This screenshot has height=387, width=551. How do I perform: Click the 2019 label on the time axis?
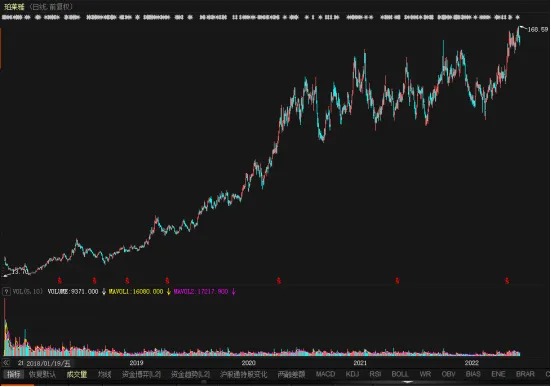(x=136, y=363)
